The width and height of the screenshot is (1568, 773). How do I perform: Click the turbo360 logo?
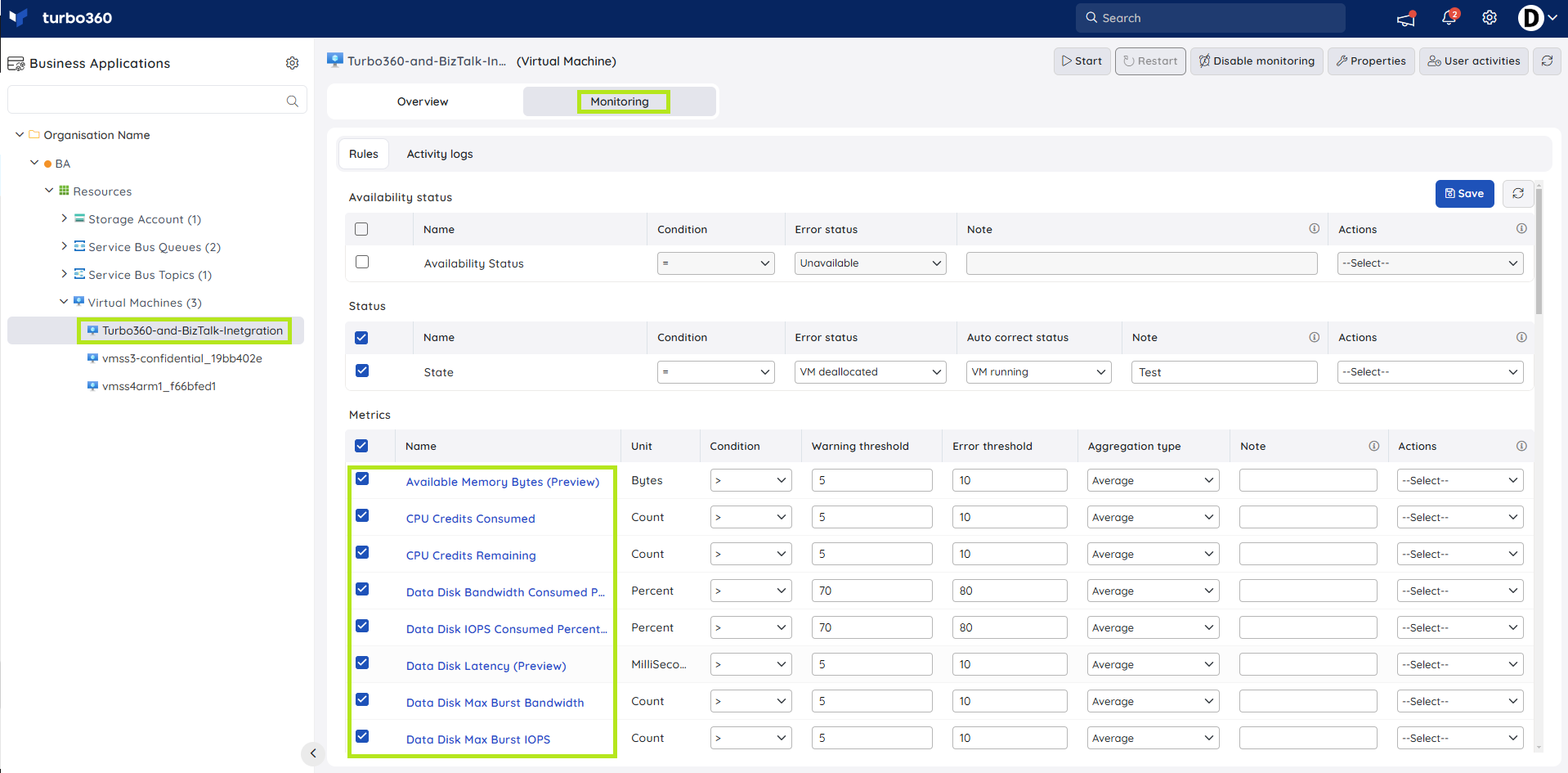60,18
